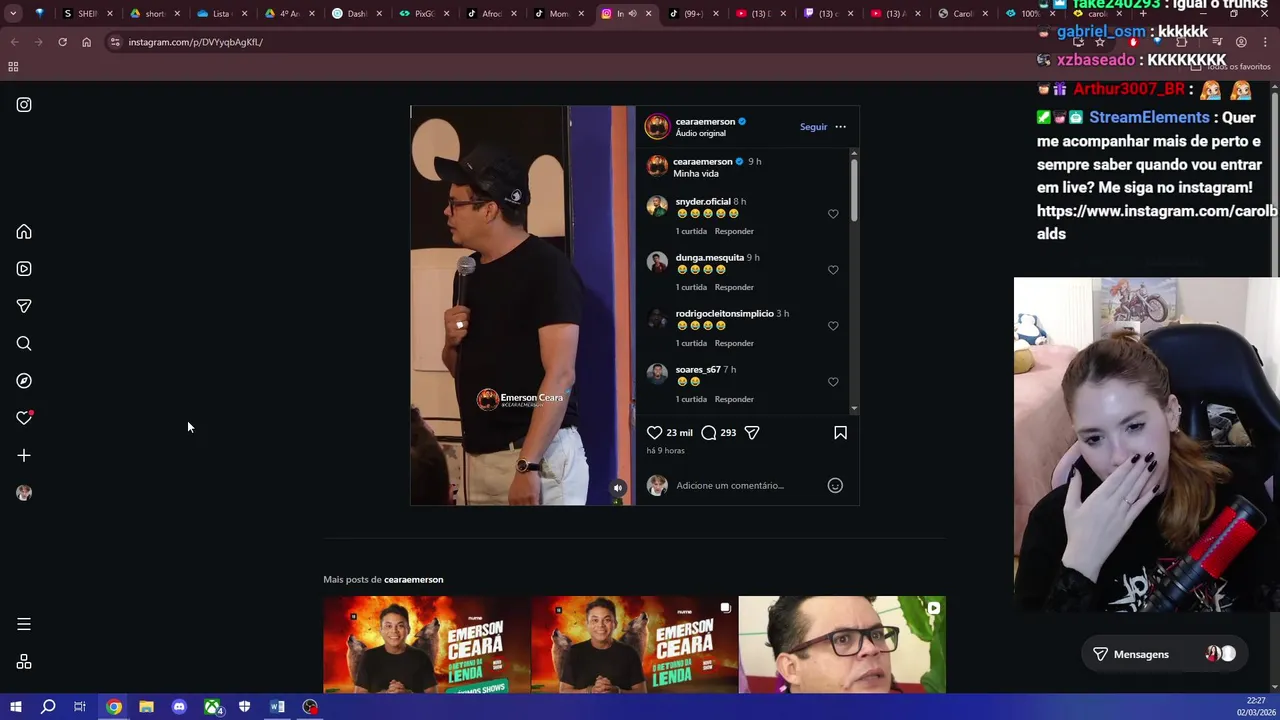The height and width of the screenshot is (720, 1280).
Task: View site information icon in address bar
Action: (115, 42)
